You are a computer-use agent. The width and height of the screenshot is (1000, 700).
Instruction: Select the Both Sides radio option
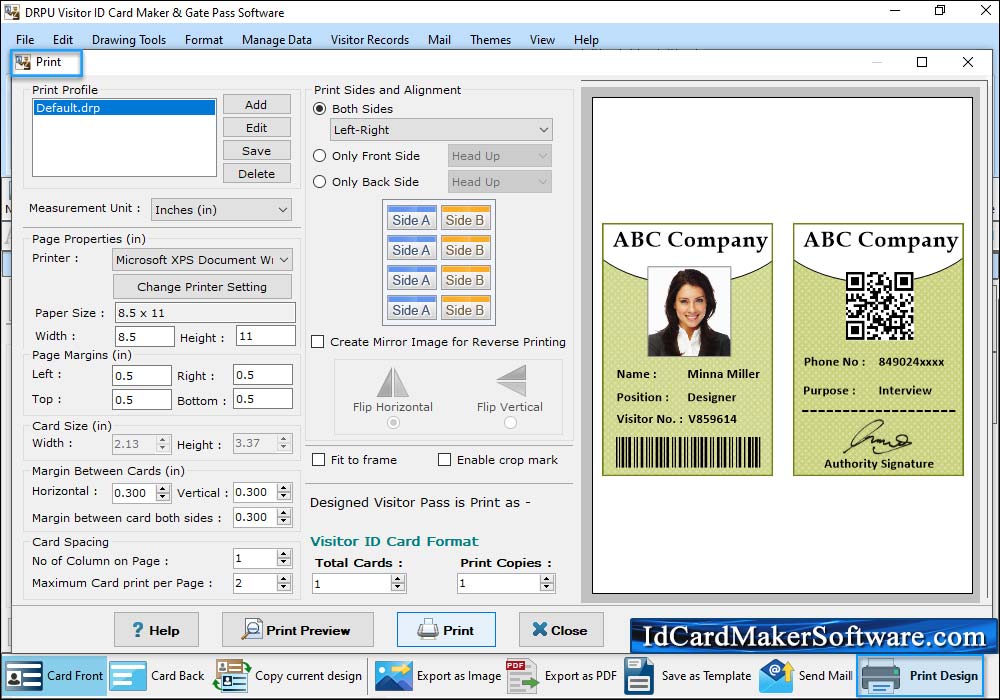click(320, 108)
